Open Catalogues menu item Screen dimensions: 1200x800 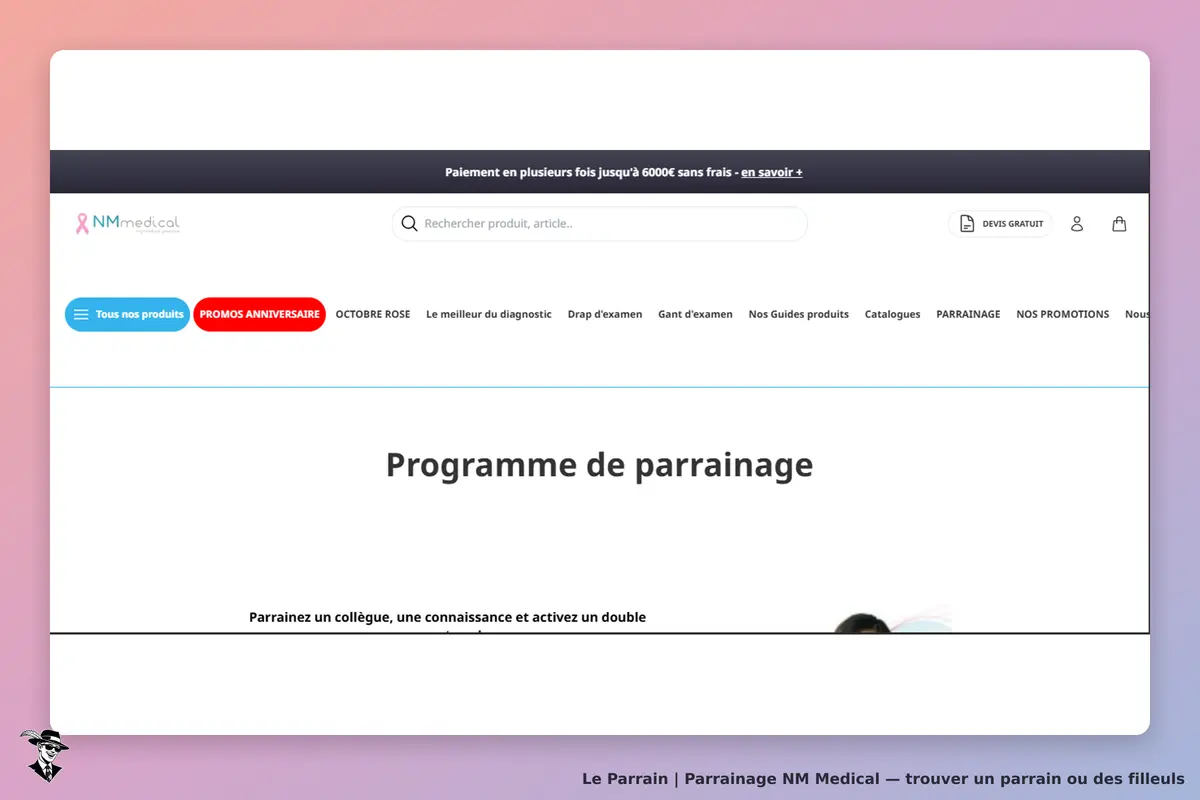[893, 314]
